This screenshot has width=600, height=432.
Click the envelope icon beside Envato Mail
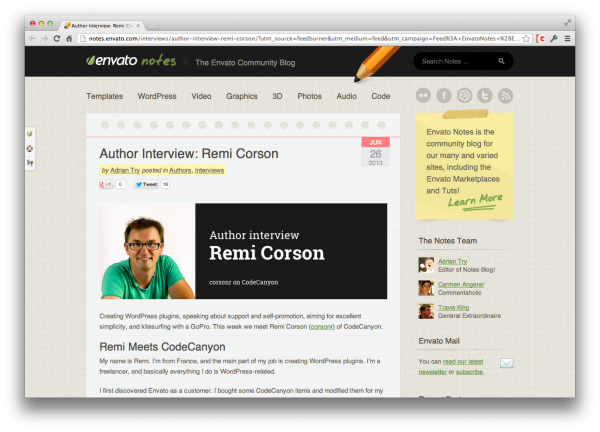pyautogui.click(x=507, y=363)
